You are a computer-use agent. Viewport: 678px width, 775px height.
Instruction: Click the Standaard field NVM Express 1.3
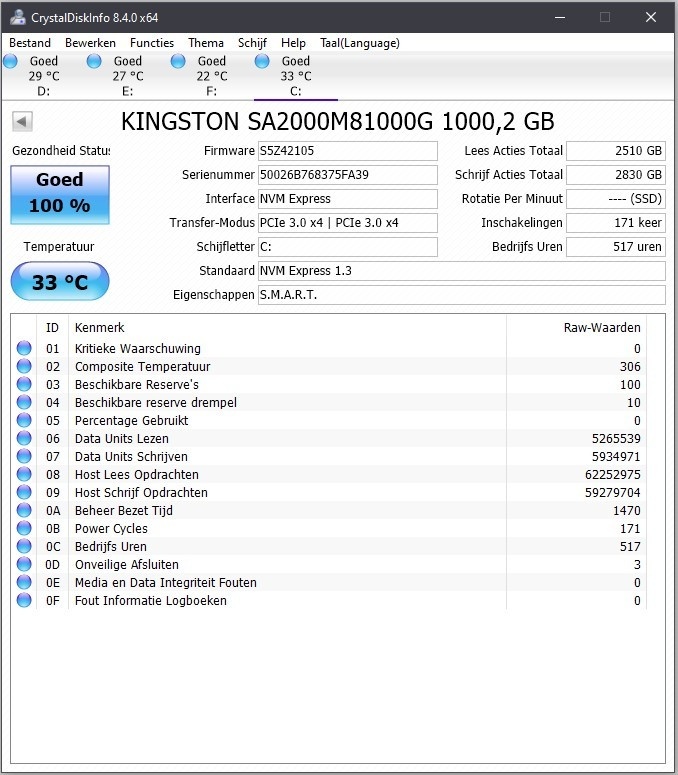(462, 270)
